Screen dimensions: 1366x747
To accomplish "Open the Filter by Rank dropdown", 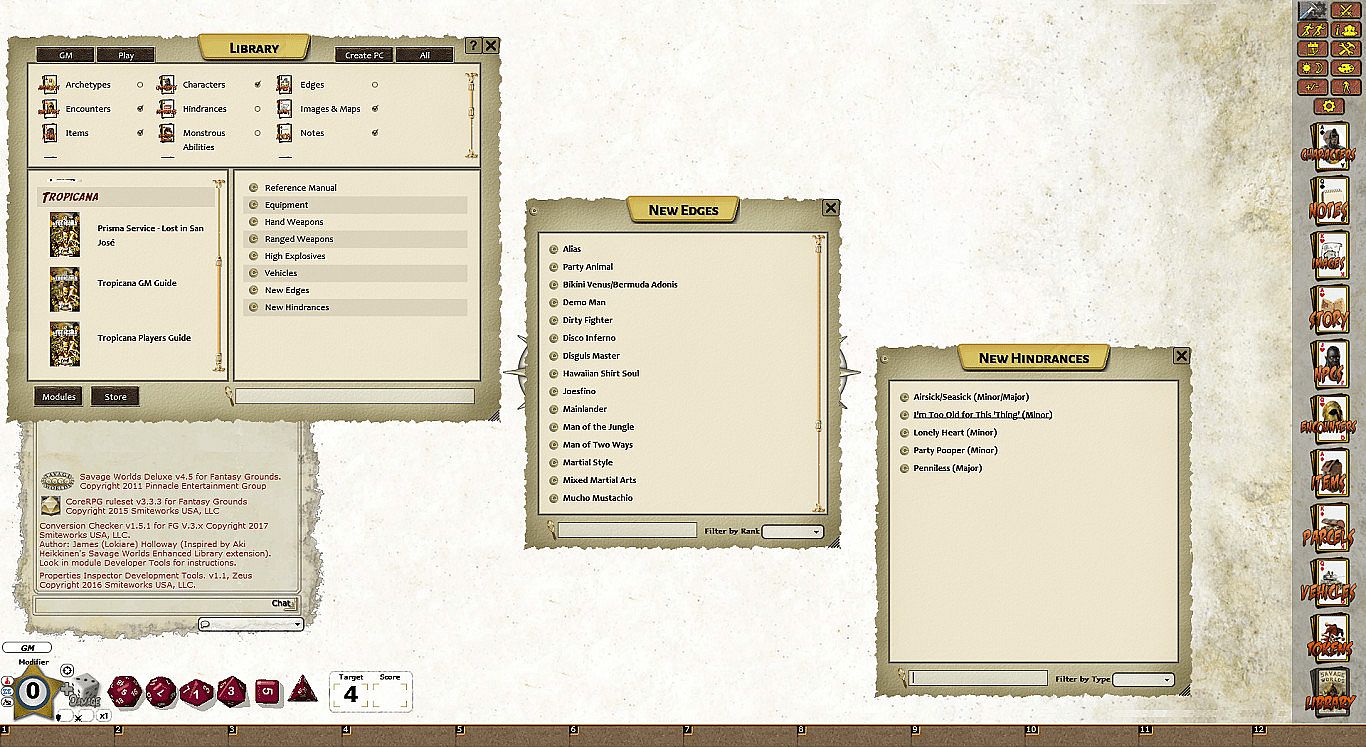I will coord(793,532).
